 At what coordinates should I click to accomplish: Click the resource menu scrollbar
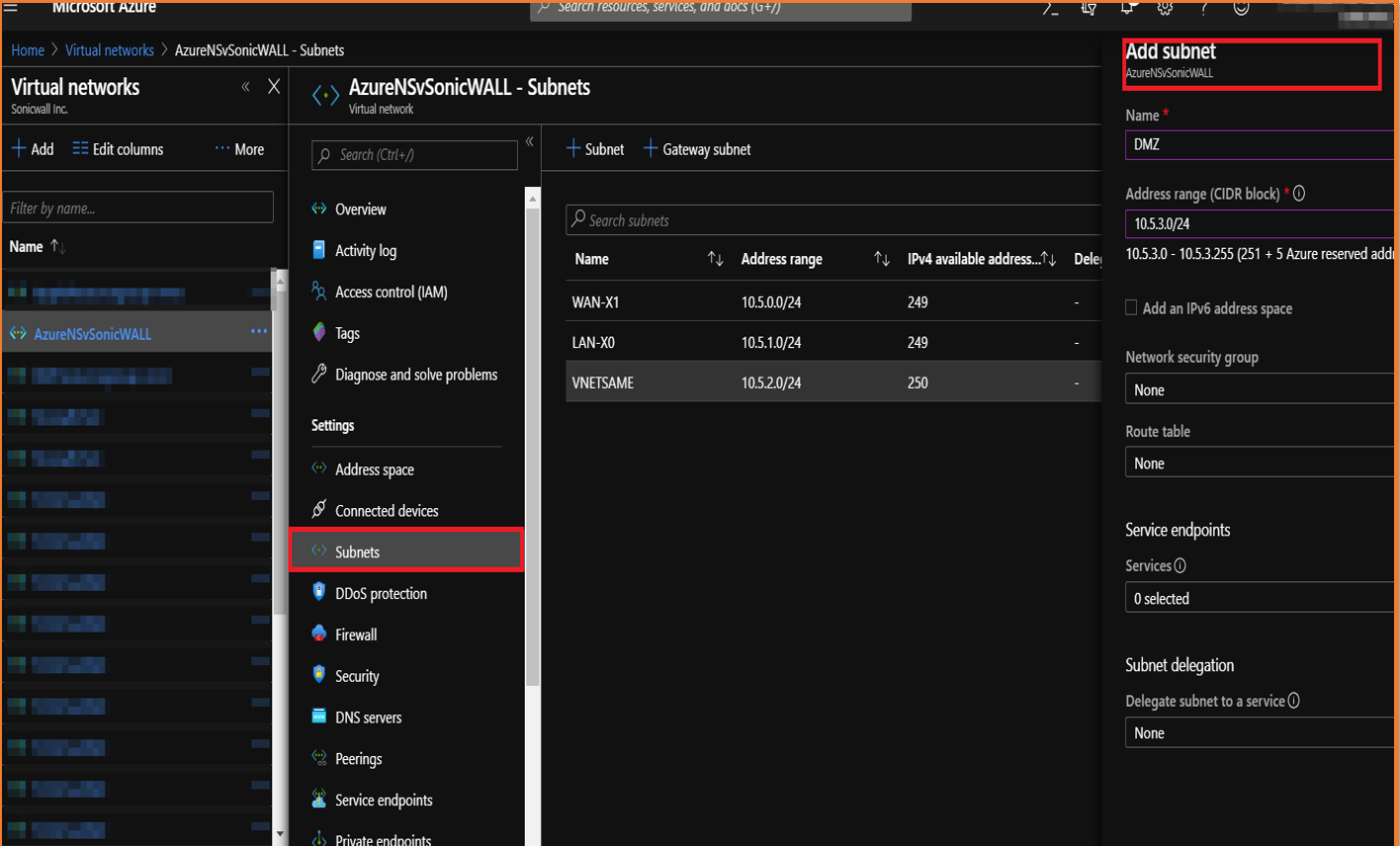tap(533, 445)
